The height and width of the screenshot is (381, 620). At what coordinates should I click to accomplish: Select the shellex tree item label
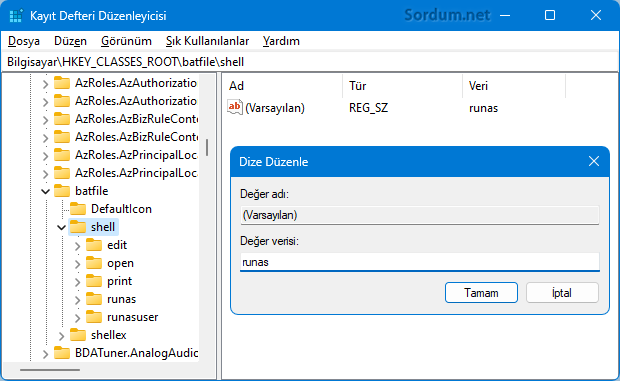click(109, 335)
